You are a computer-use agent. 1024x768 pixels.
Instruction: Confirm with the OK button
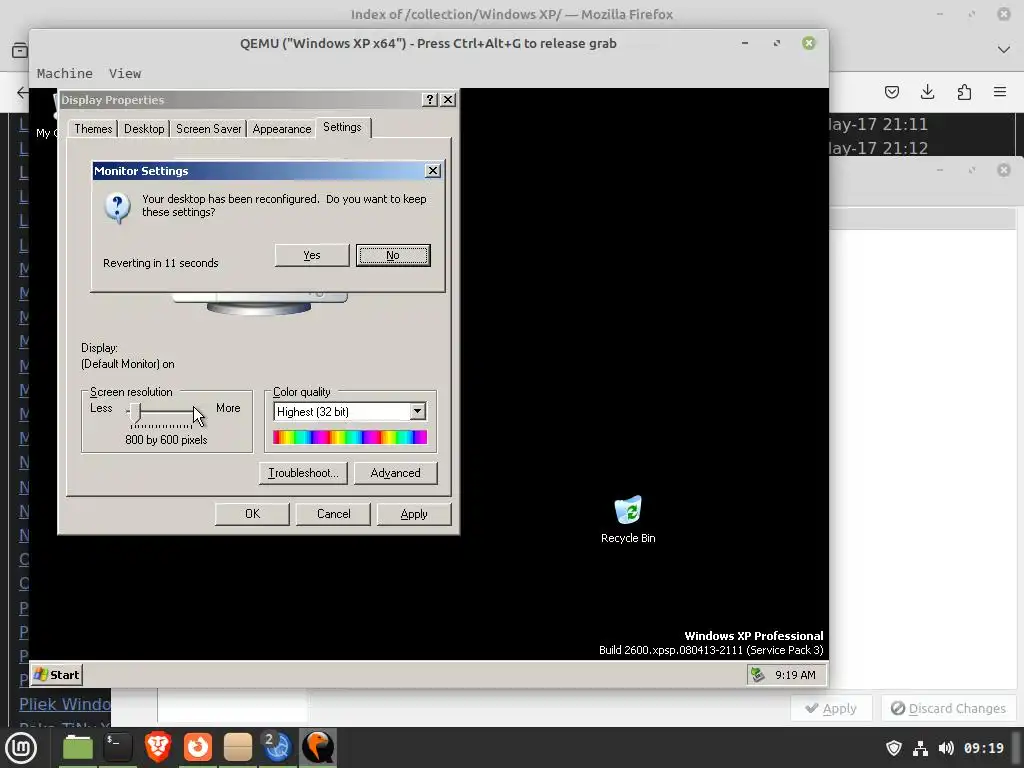(x=252, y=514)
